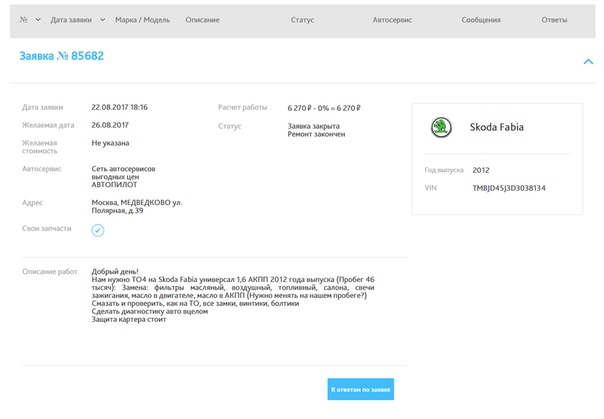Viewport: 604px width, 419px height.
Task: Click the year value 2012
Action: [481, 170]
